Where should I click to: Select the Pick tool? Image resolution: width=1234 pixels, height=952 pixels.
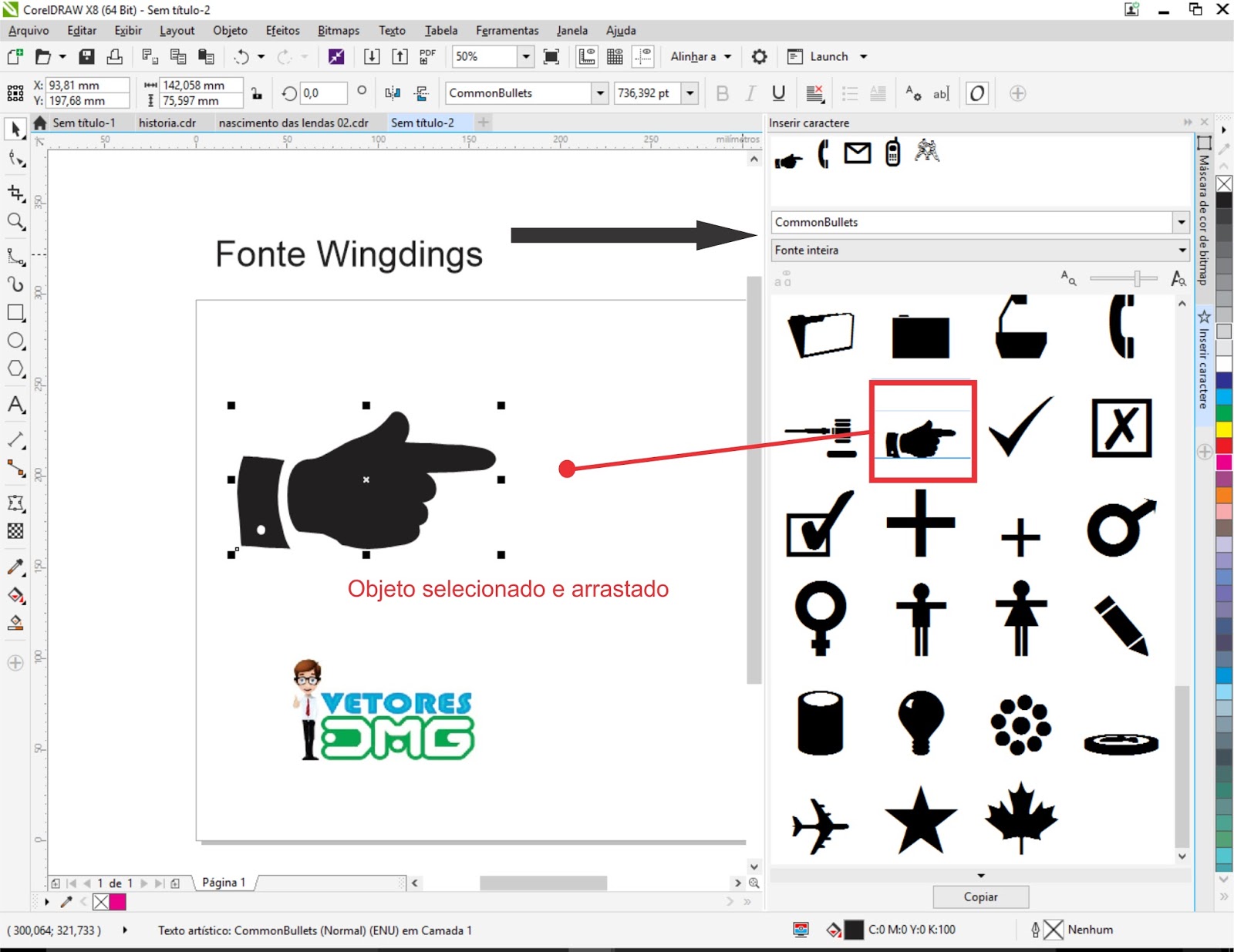pyautogui.click(x=14, y=130)
